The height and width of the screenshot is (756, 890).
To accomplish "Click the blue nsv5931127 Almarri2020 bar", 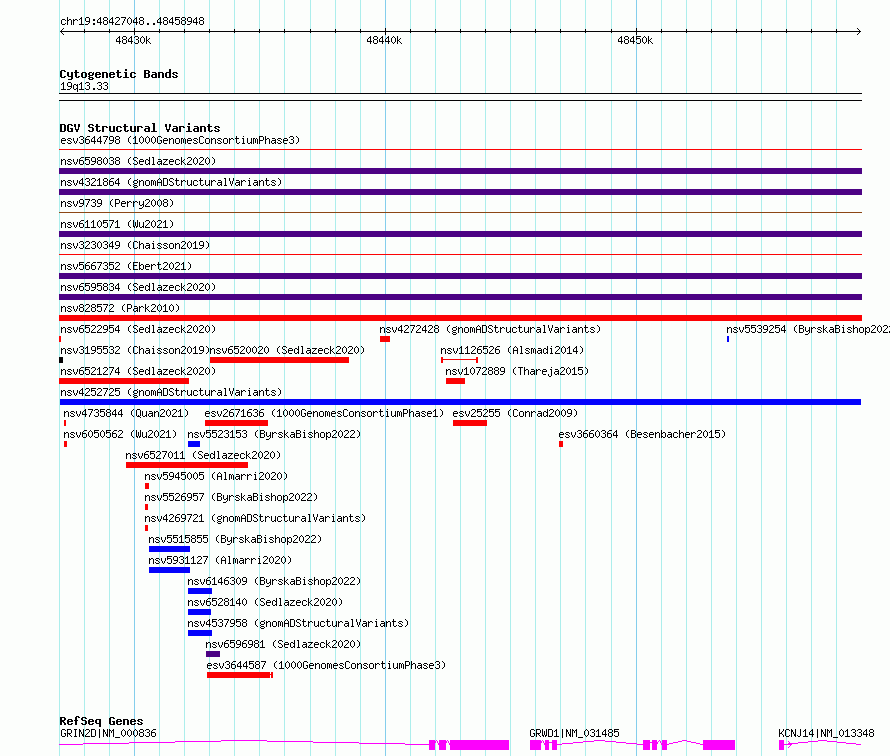I will [x=169, y=570].
